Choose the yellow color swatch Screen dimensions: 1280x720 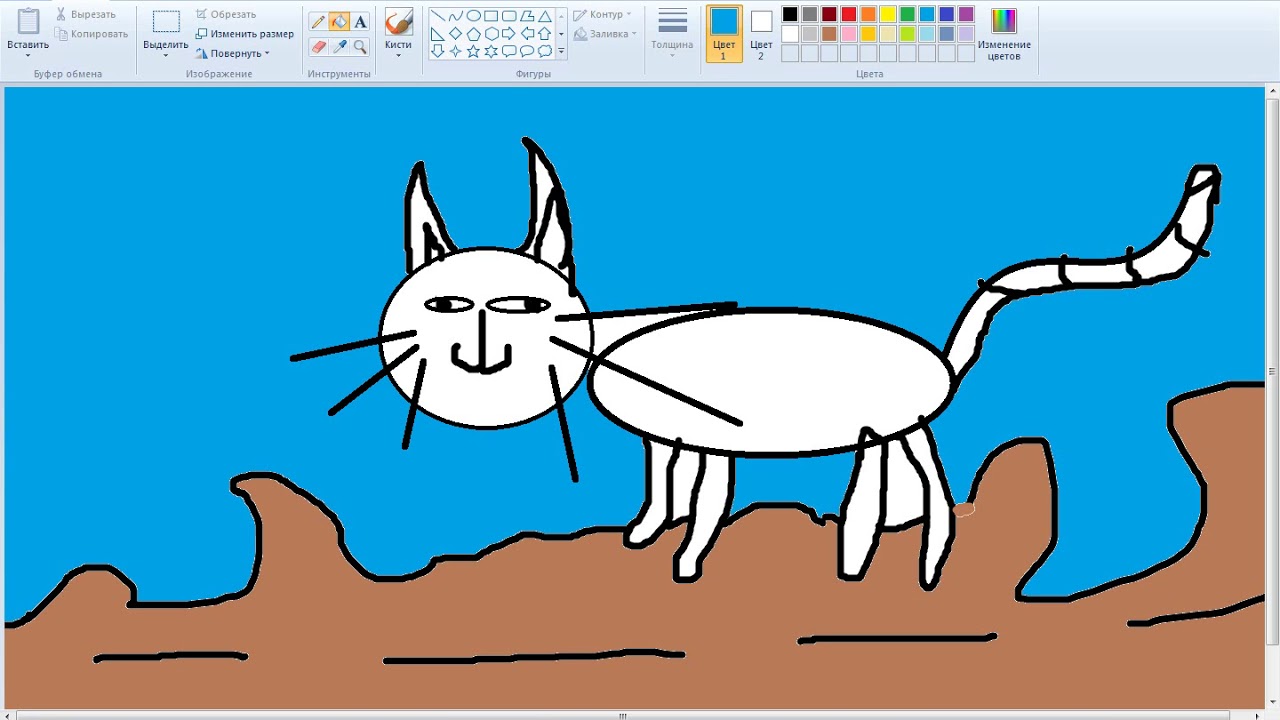coord(888,14)
